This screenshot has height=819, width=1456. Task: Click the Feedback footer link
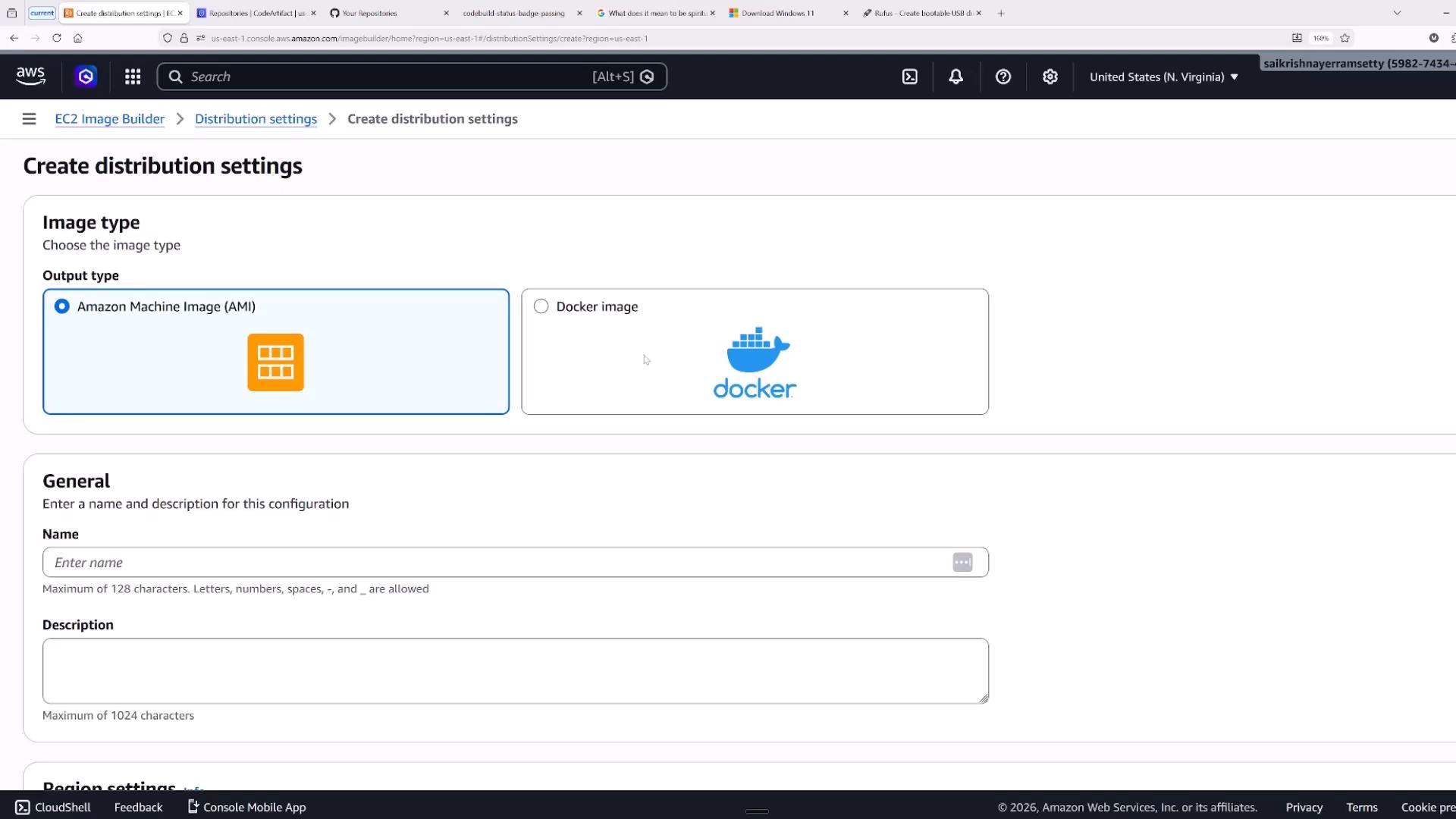(138, 807)
